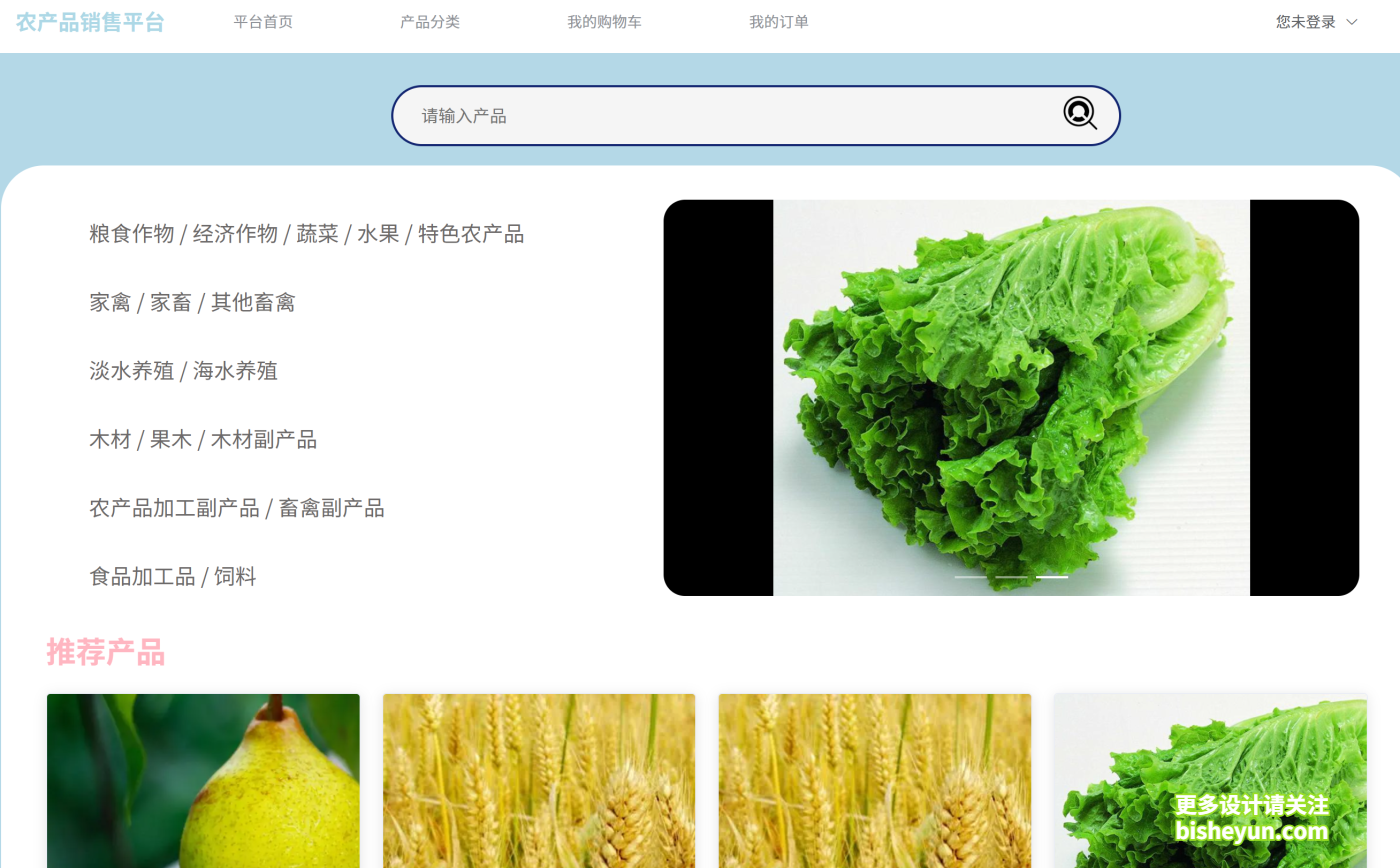Click 您未登录 to log in
Viewport: 1400px width, 868px height.
click(1308, 21)
